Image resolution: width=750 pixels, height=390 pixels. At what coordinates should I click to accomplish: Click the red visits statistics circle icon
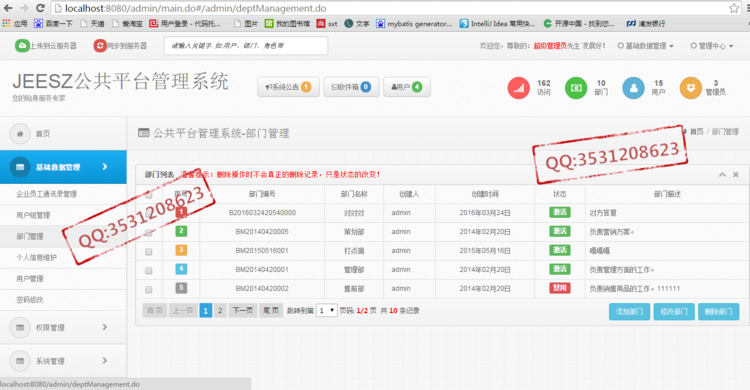(x=518, y=88)
